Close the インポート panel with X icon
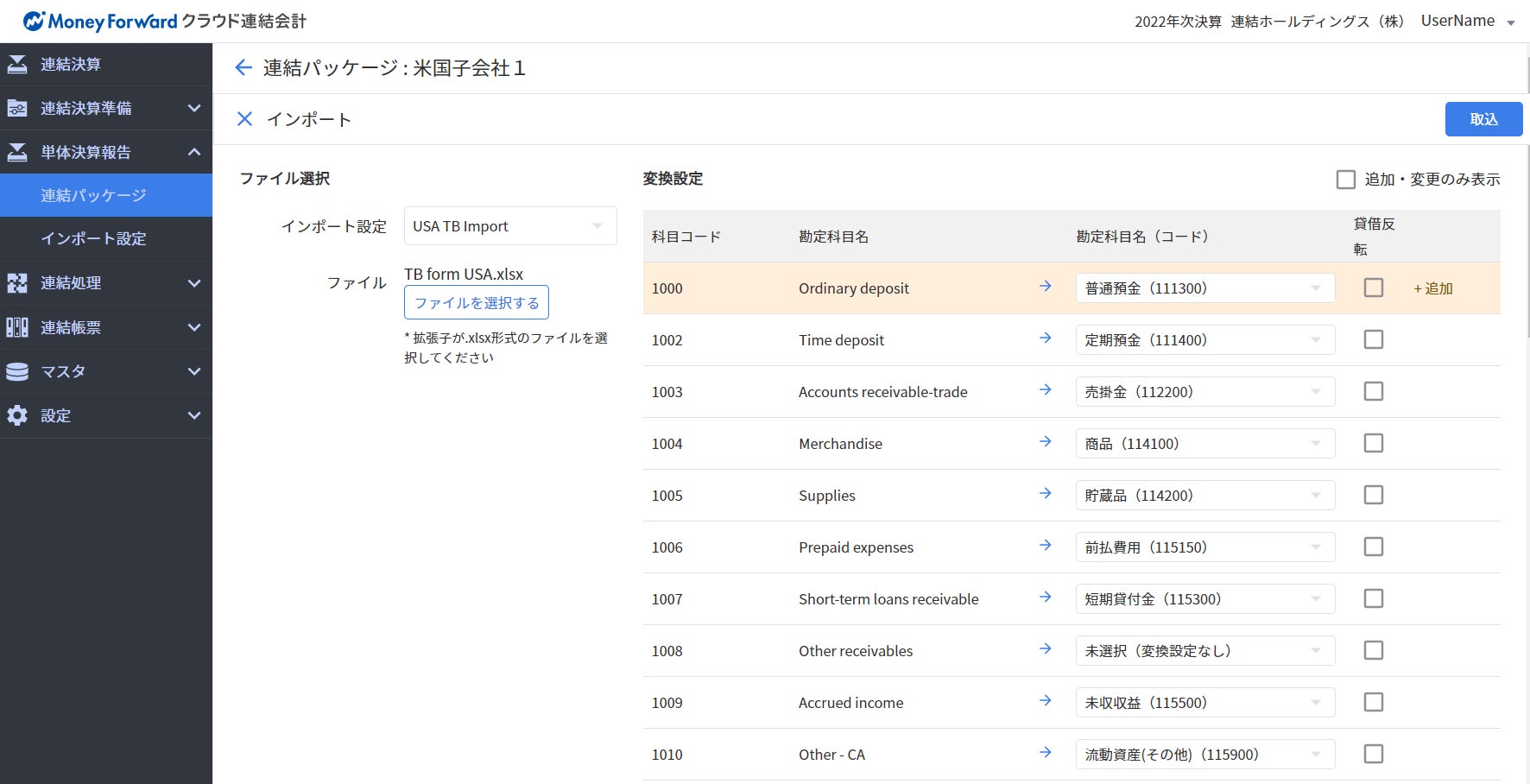1530x784 pixels. (244, 119)
